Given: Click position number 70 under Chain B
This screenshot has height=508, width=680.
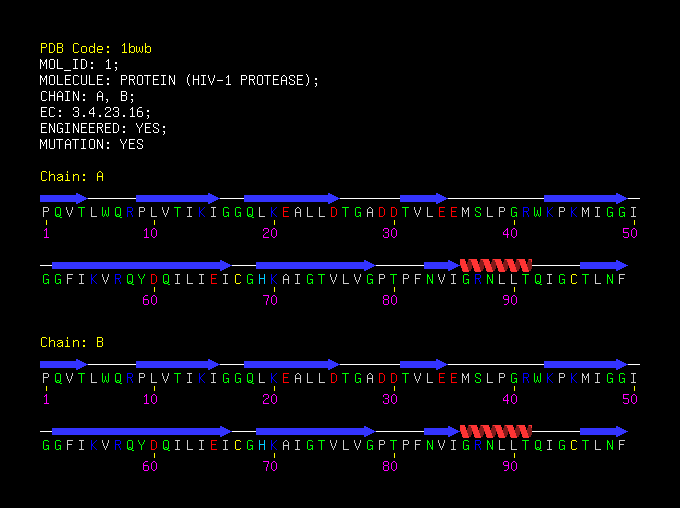Looking at the screenshot, I should 270,466.
